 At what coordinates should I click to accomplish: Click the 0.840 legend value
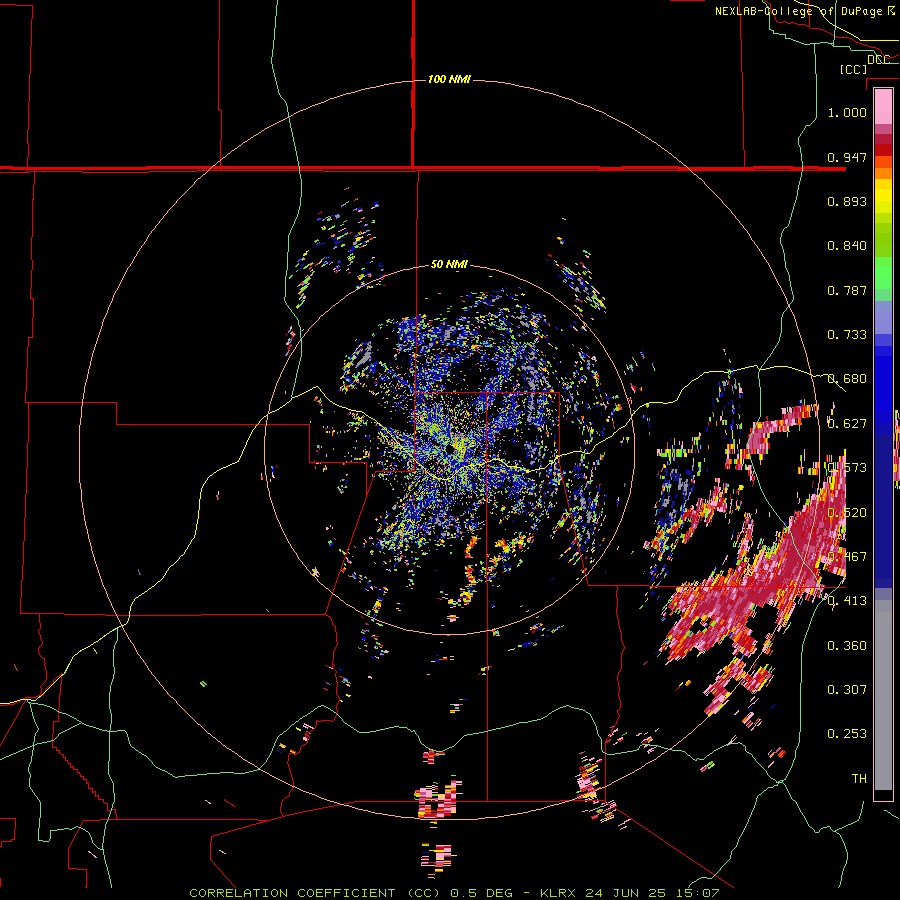click(847, 246)
